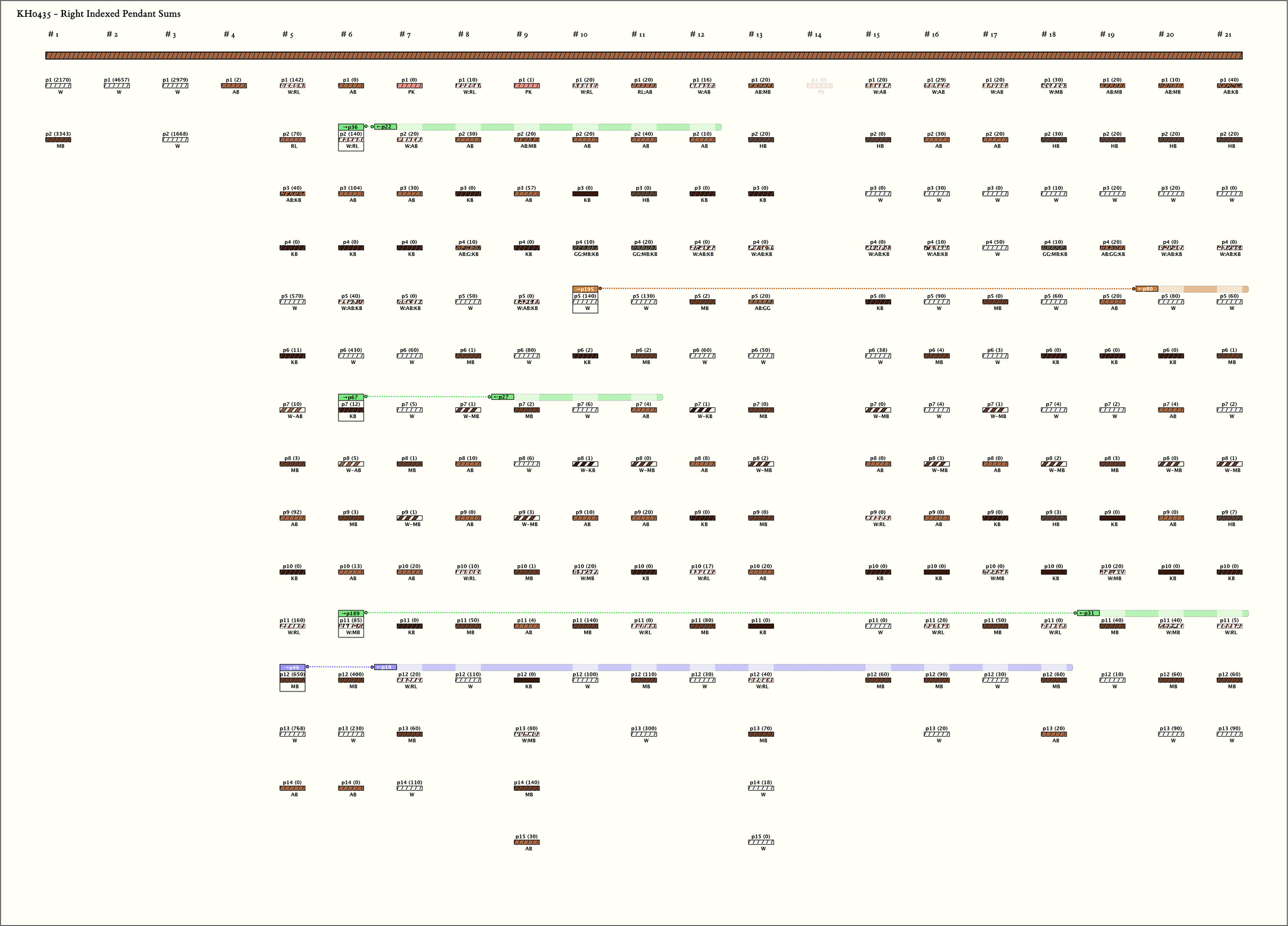The image size is (1288, 926).
Task: Select the p12 (650) MB pendant box
Action: tap(292, 681)
